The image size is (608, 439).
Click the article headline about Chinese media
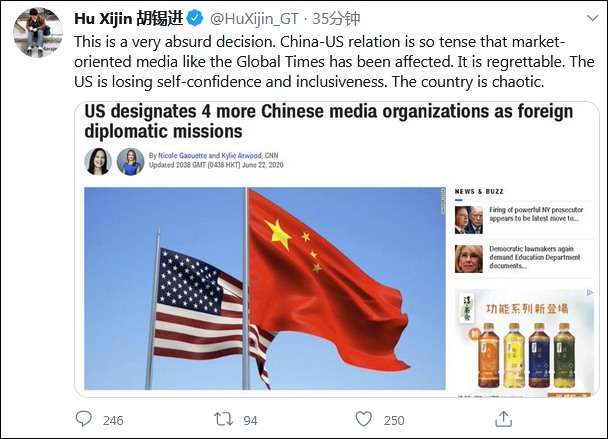328,121
